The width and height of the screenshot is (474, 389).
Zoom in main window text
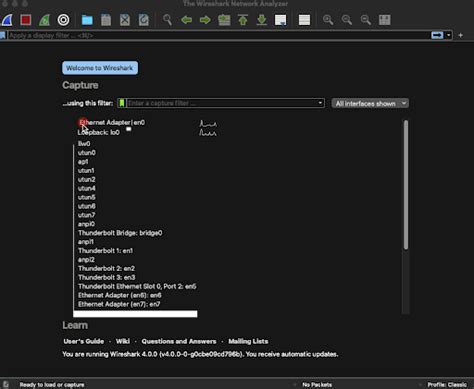pyautogui.click(x=328, y=20)
